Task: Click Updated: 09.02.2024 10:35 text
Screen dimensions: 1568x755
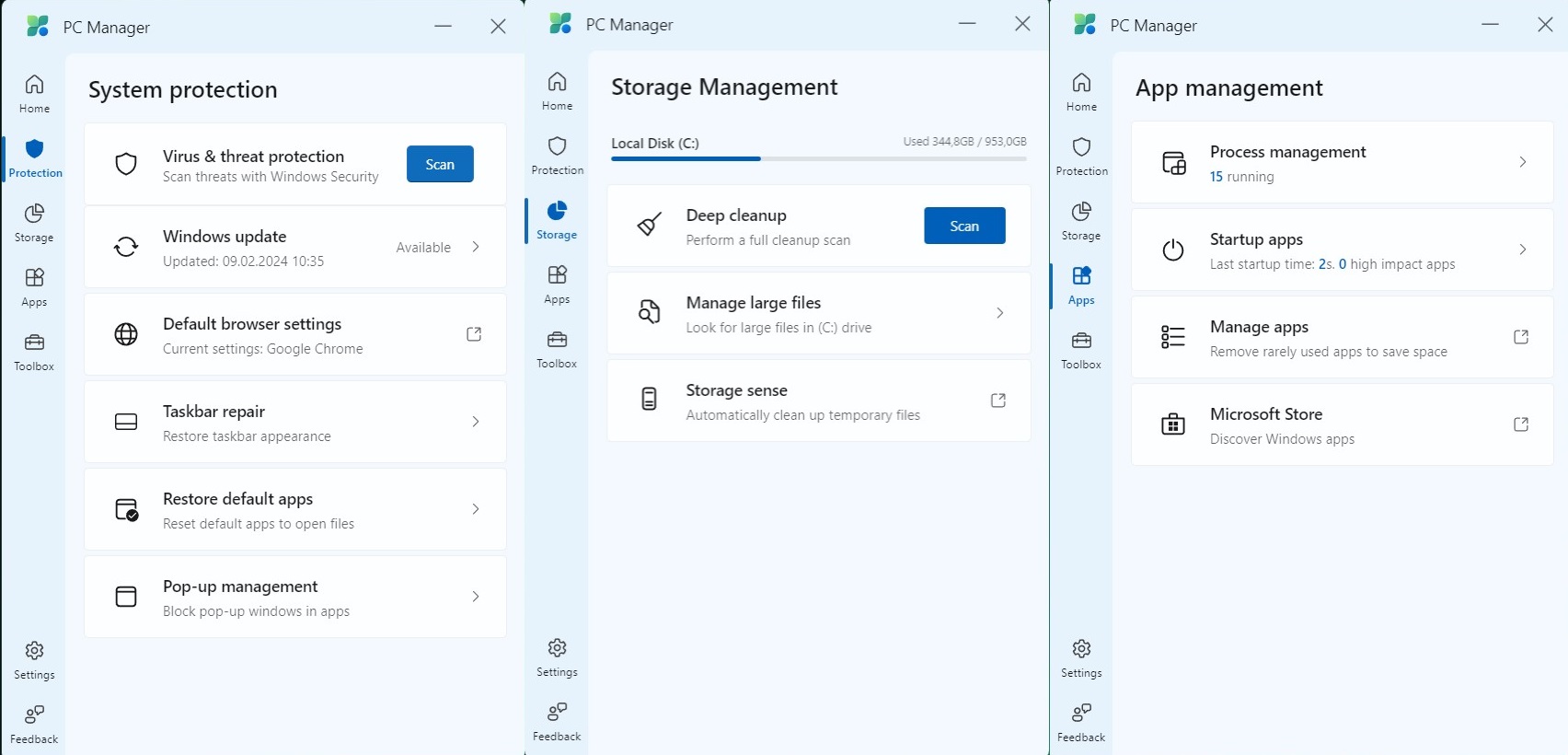Action: (244, 261)
